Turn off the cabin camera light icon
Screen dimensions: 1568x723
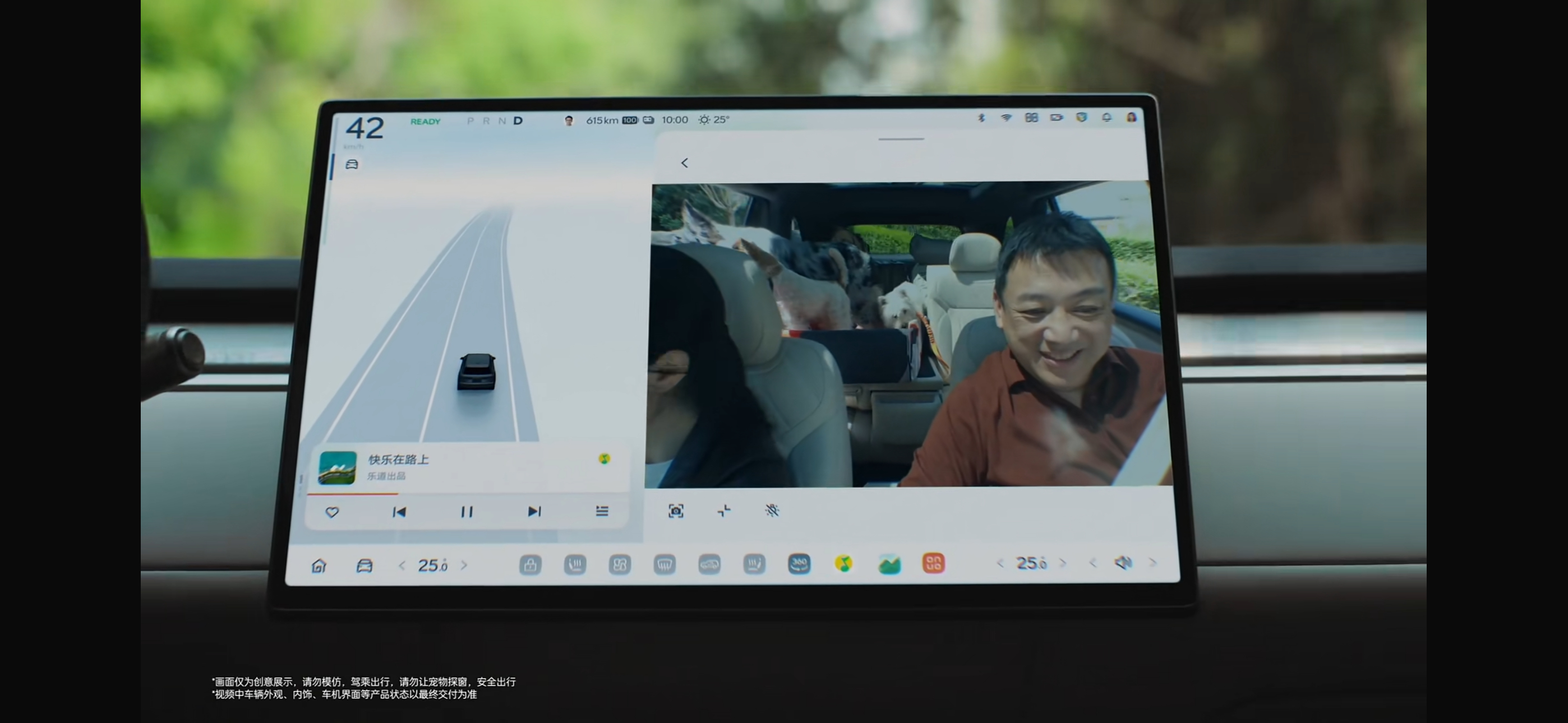772,511
